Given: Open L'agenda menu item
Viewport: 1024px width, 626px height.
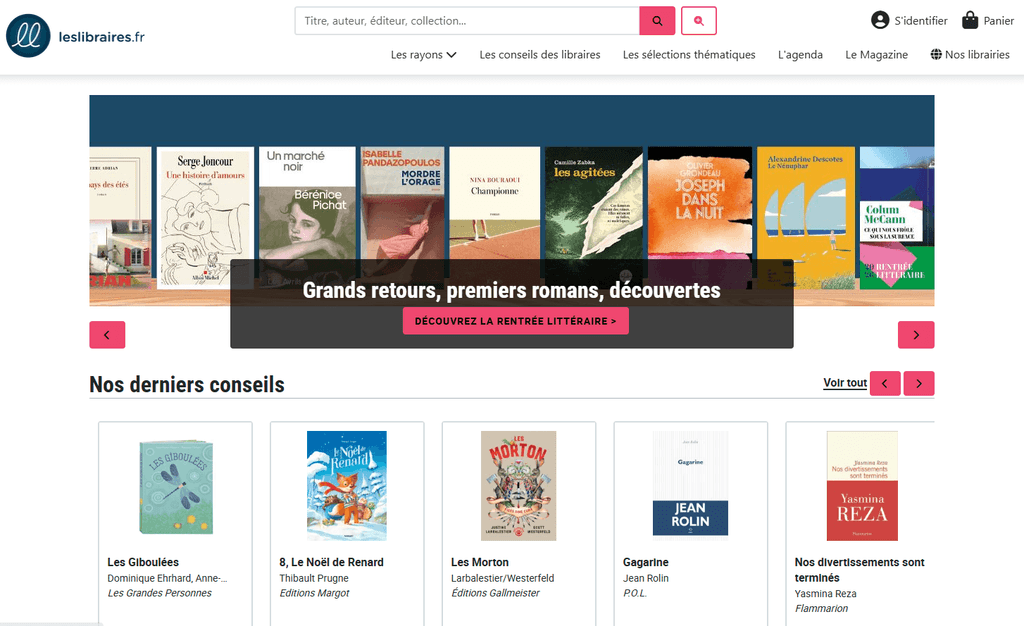Looking at the screenshot, I should click(800, 55).
